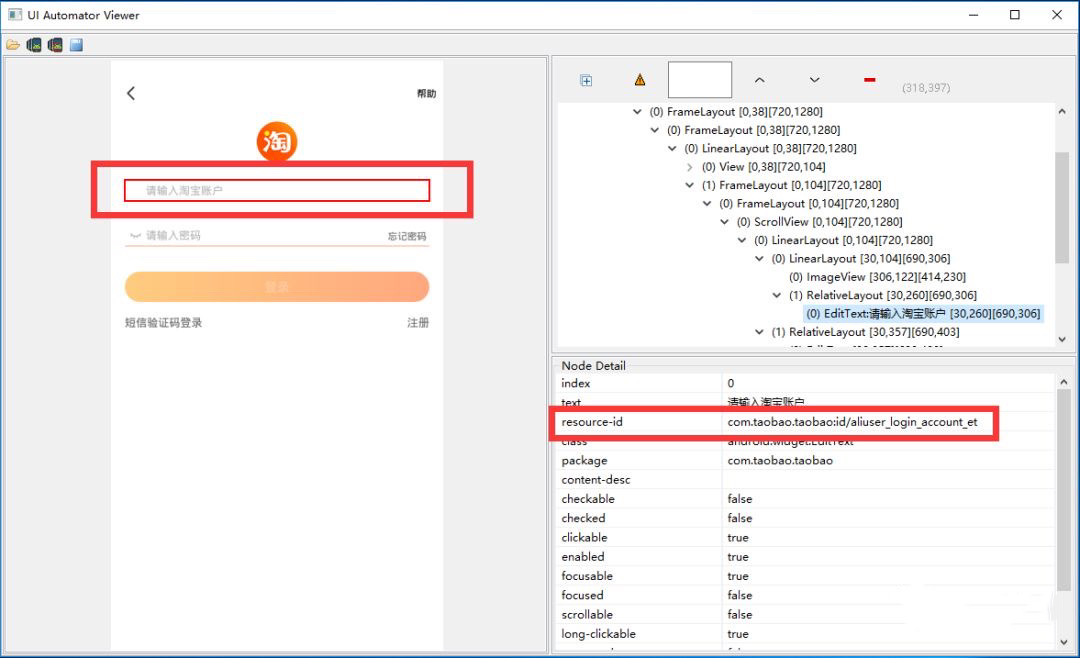Viewport: 1080px width, 658px height.
Task: Click the back arrow in the phone screenshot
Action: [131, 93]
